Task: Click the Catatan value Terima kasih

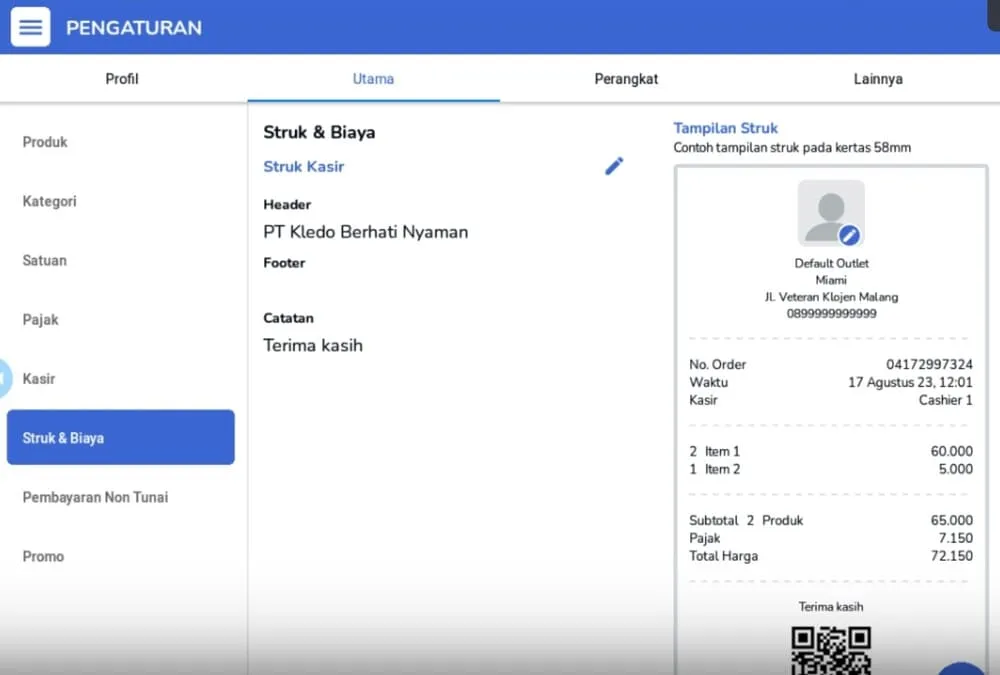Action: pyautogui.click(x=313, y=346)
